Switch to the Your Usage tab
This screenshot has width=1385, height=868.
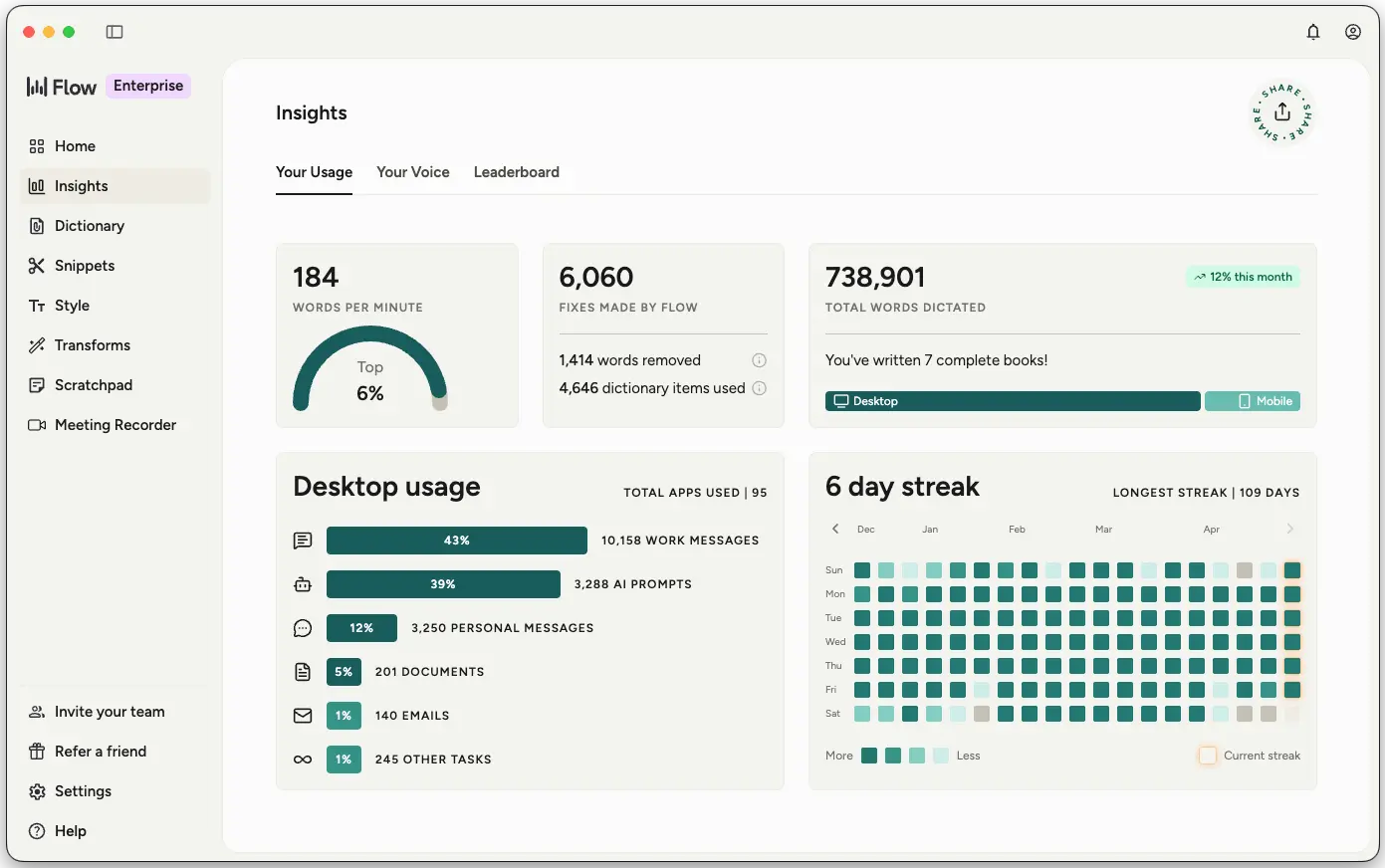pyautogui.click(x=314, y=172)
